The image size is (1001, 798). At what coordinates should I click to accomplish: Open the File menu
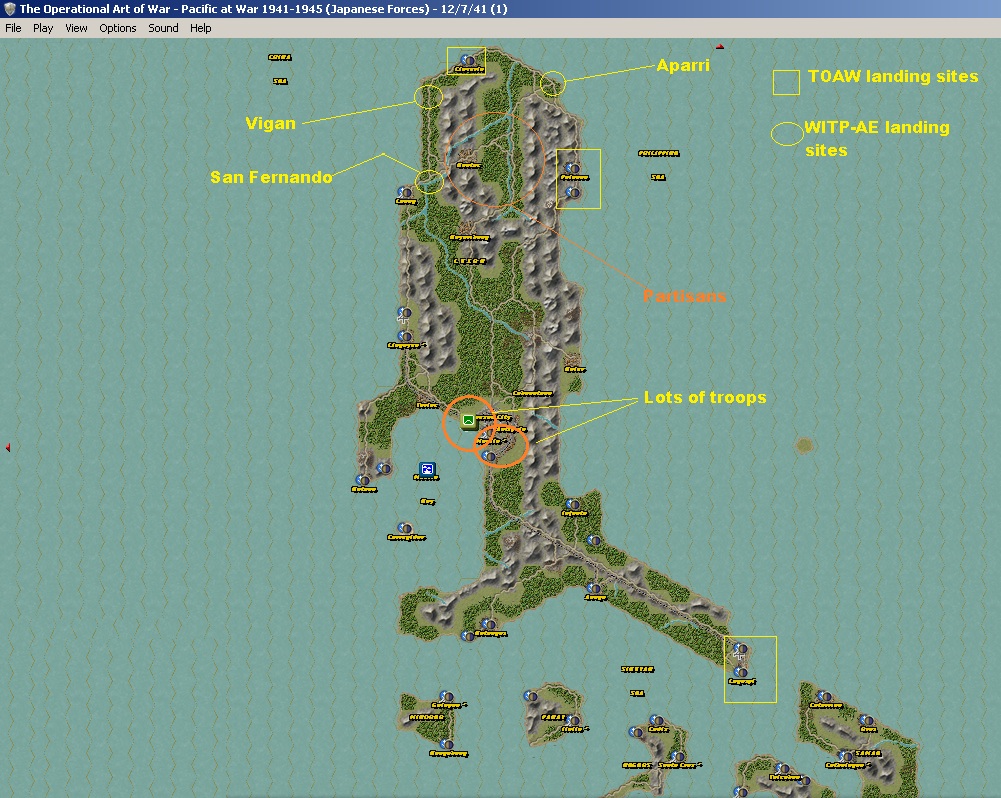pyautogui.click(x=13, y=28)
